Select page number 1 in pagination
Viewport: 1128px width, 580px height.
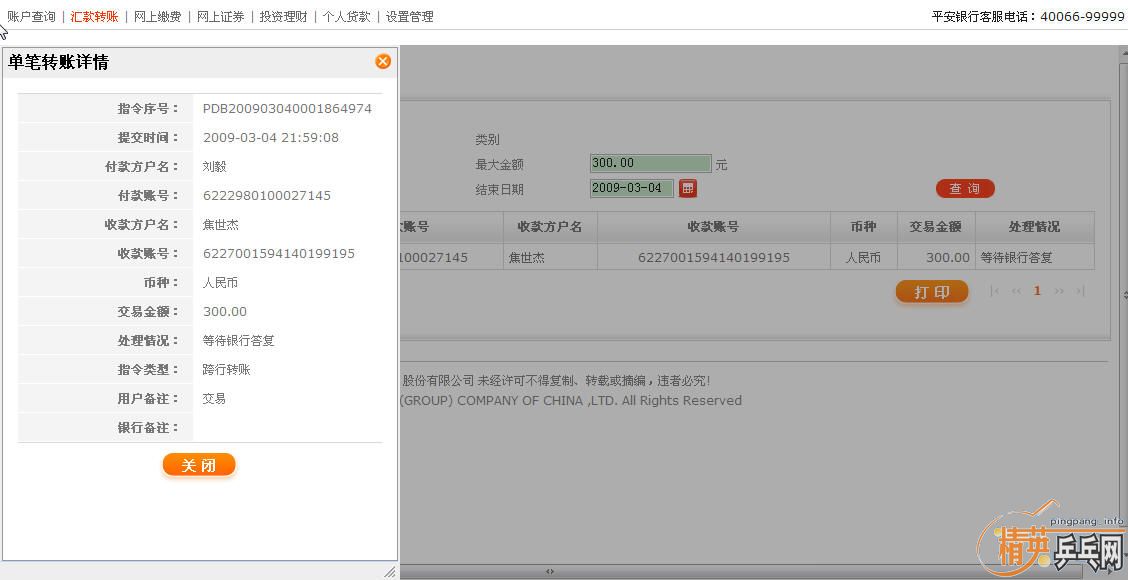1037,290
